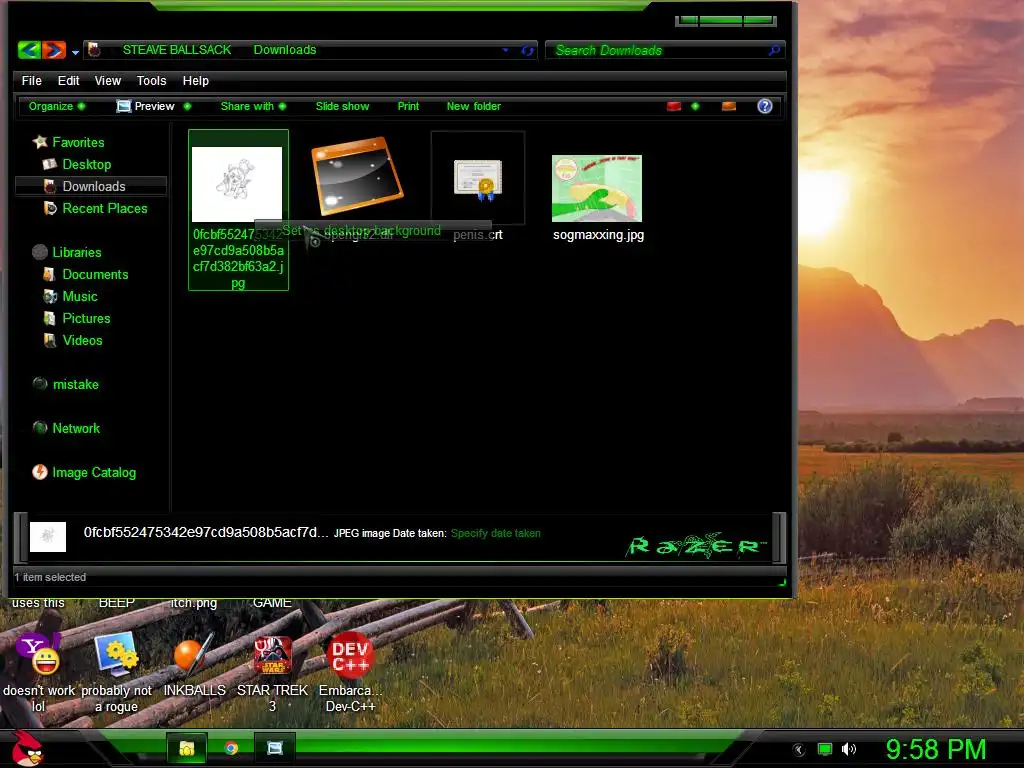Viewport: 1024px width, 768px height.
Task: Open the view options dropdown dot
Action: tap(695, 106)
